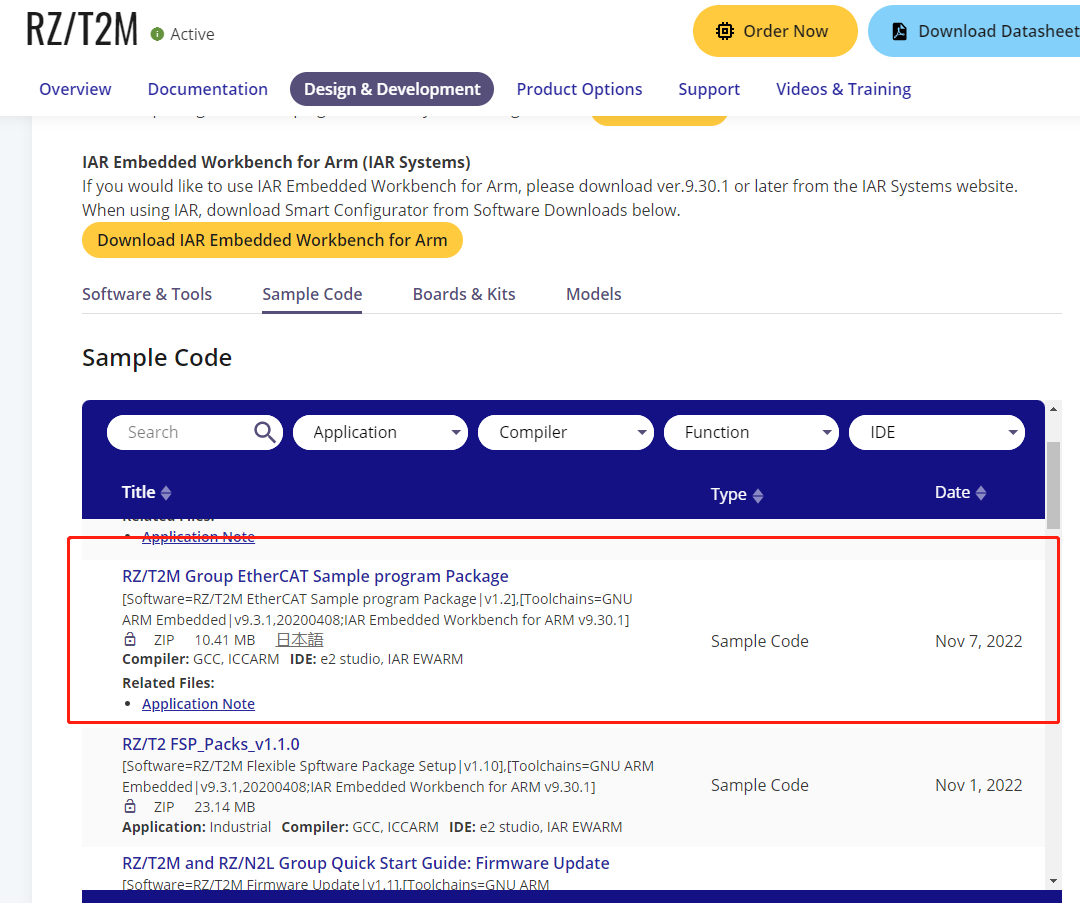Click the search magnifier icon
The image size is (1080, 903).
point(265,432)
